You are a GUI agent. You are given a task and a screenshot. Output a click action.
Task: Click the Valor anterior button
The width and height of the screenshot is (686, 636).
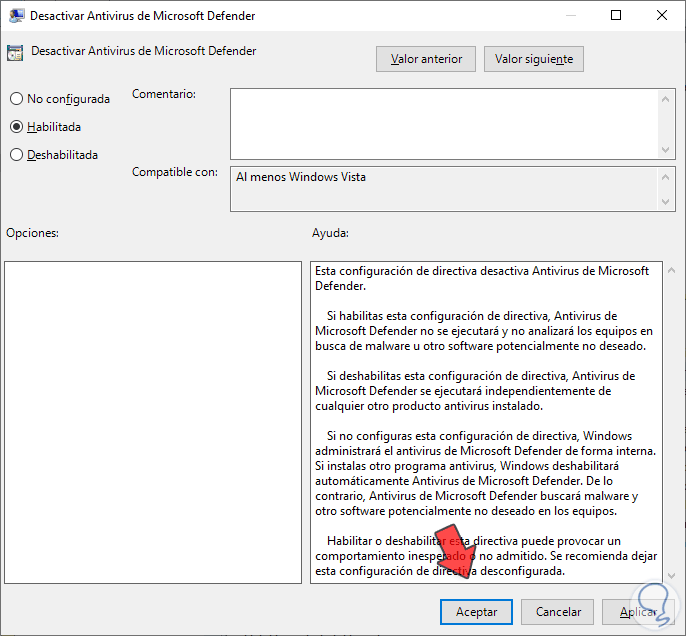click(426, 59)
